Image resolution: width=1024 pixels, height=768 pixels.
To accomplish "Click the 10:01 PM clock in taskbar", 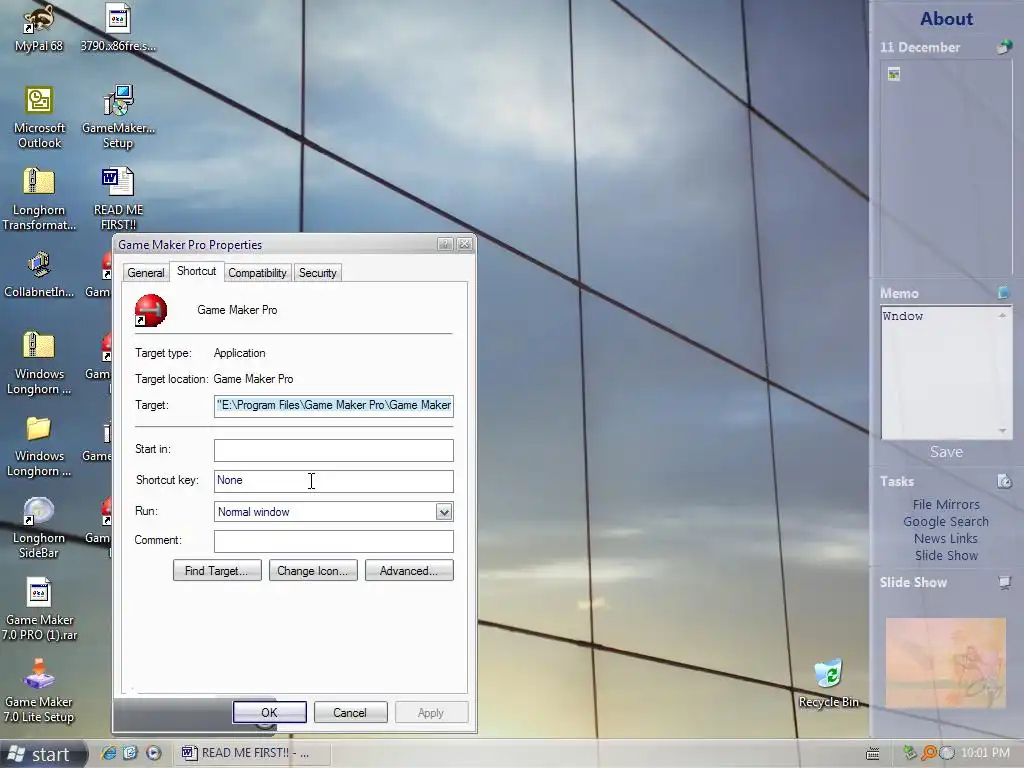I will [x=985, y=753].
